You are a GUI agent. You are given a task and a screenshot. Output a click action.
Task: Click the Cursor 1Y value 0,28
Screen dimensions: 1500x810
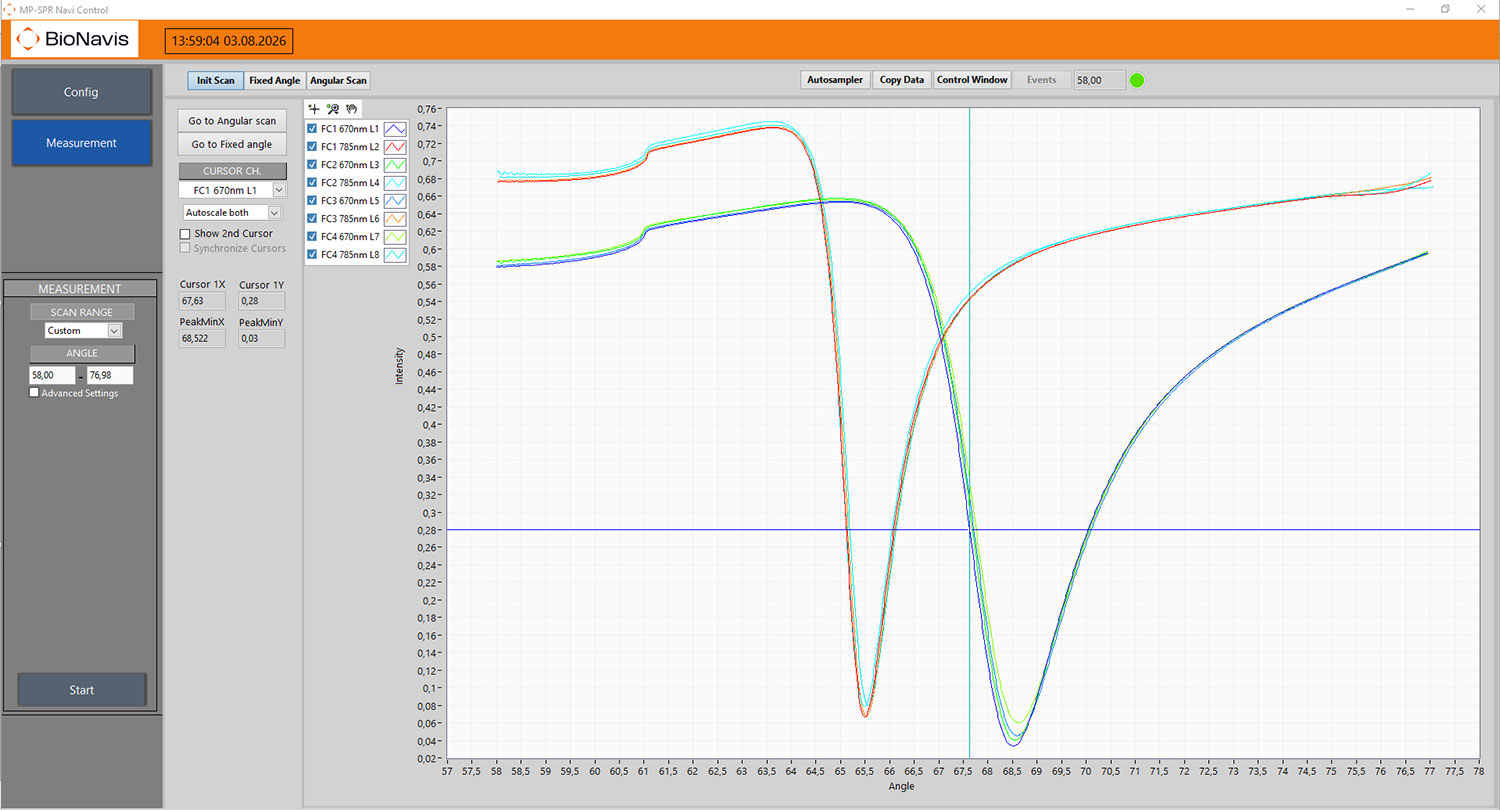pos(261,300)
